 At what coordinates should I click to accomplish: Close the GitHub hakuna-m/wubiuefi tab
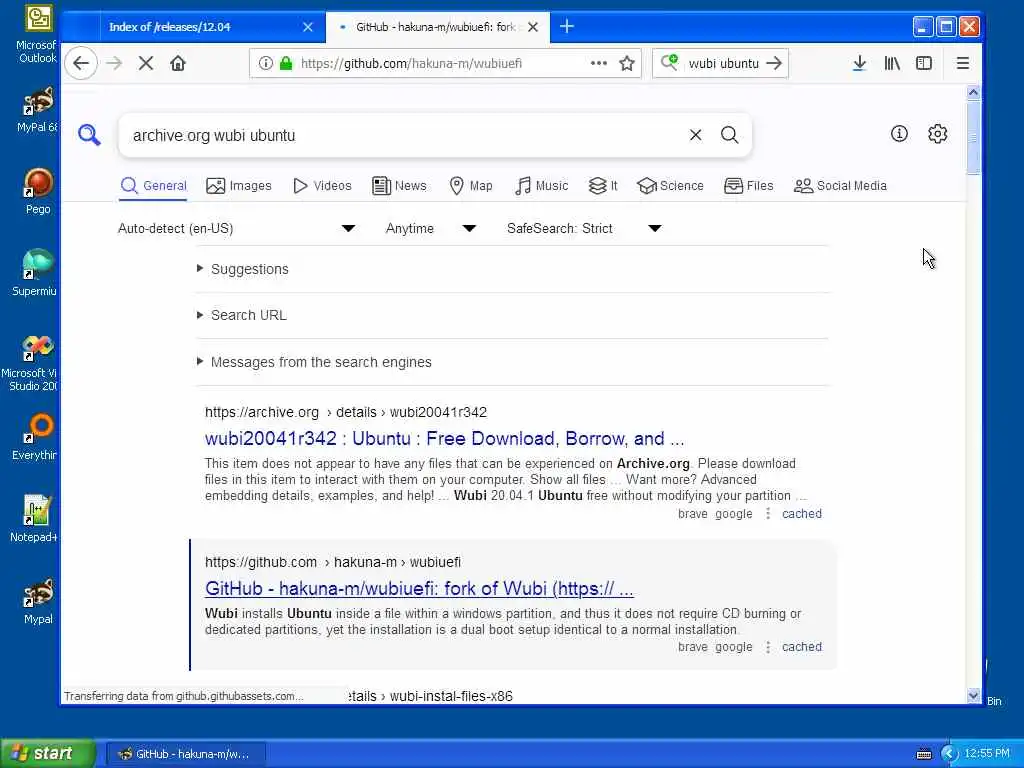click(533, 27)
